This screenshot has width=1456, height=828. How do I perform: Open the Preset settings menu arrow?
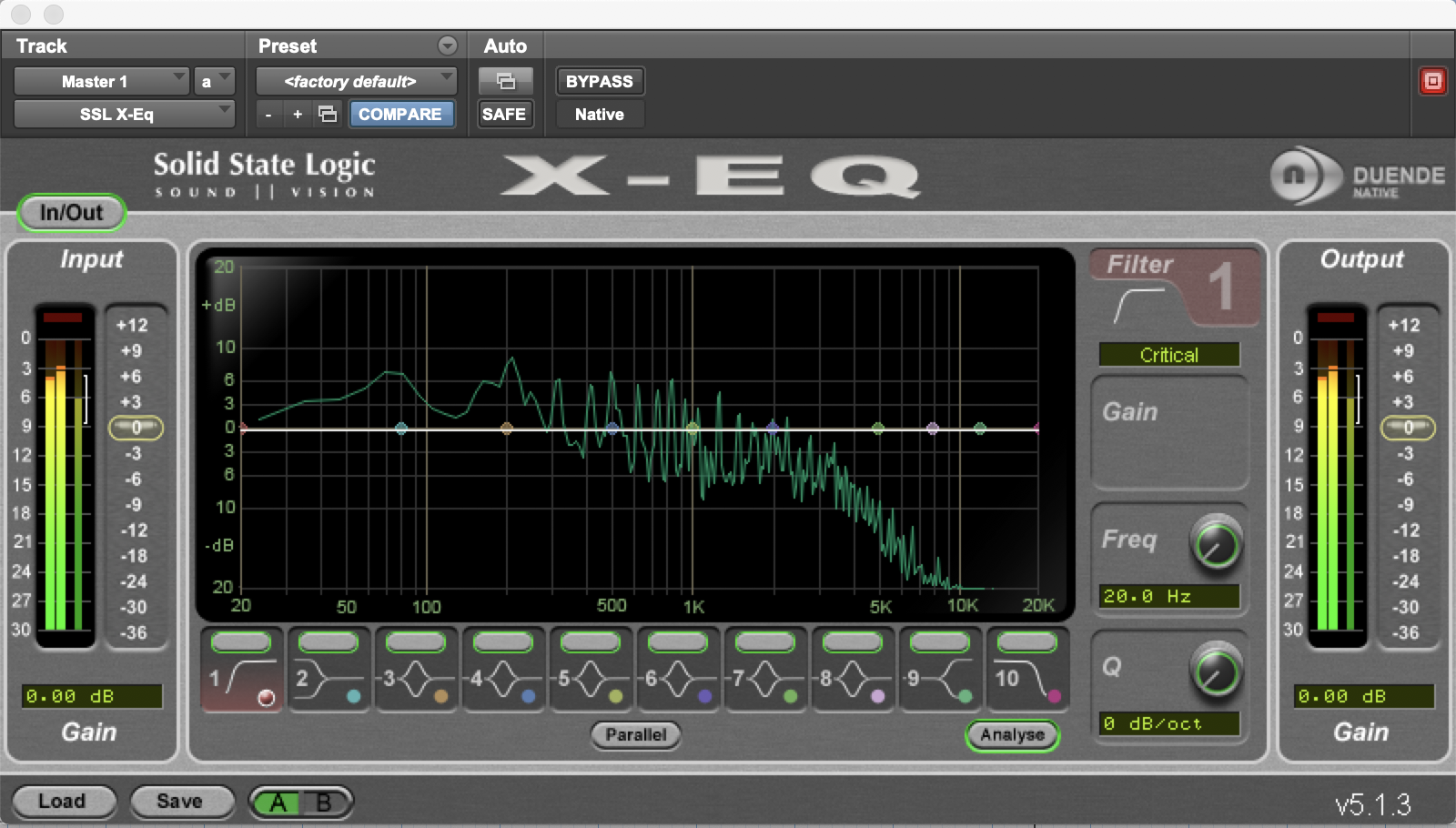click(447, 45)
